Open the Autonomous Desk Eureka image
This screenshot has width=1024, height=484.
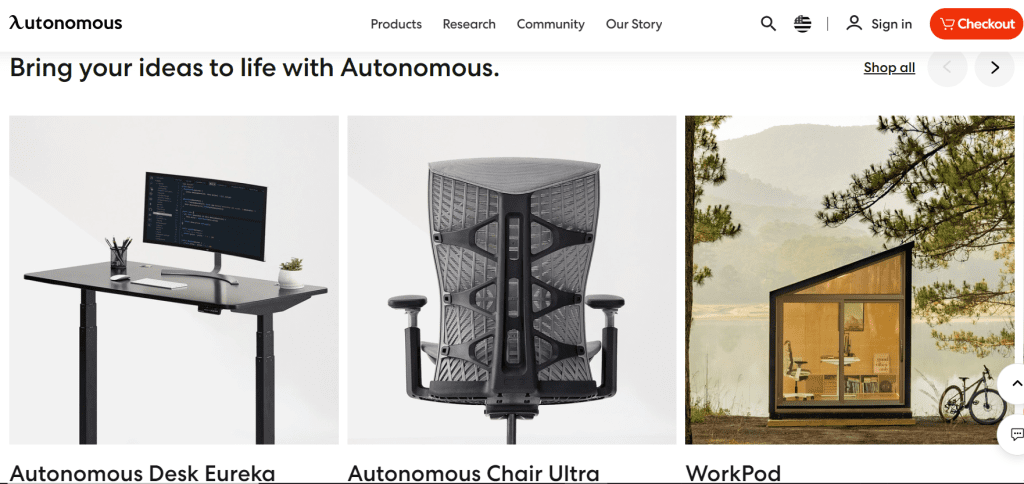(174, 280)
